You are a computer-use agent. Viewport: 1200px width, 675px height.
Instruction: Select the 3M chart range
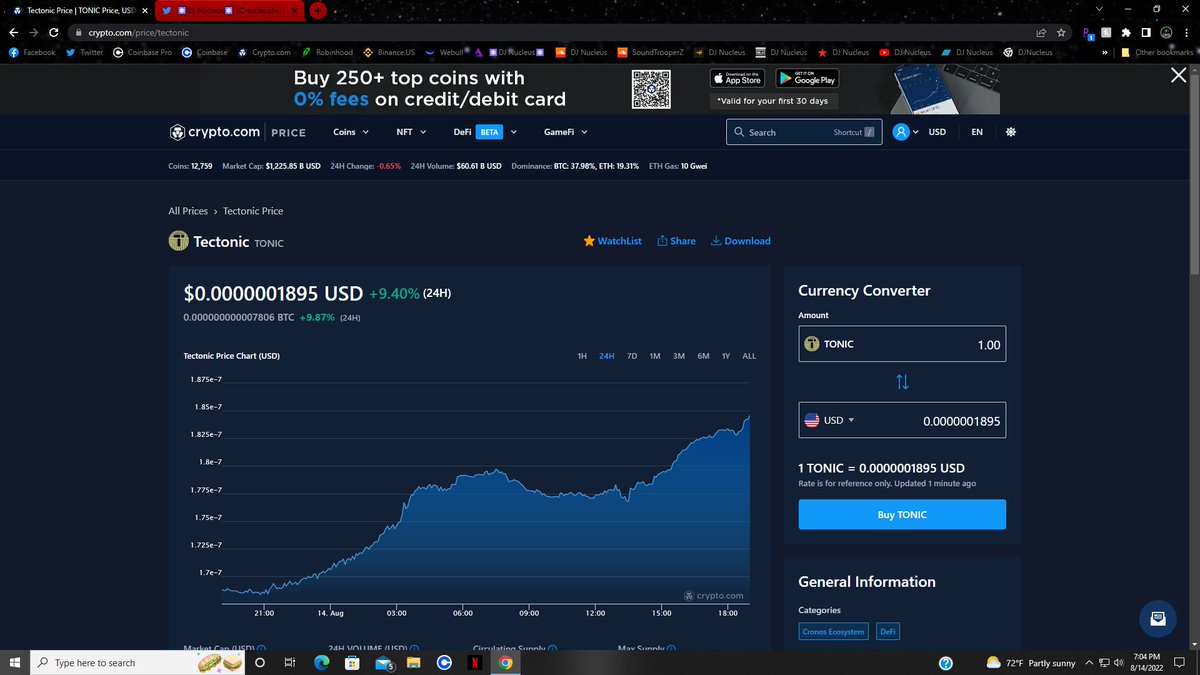pyautogui.click(x=679, y=356)
